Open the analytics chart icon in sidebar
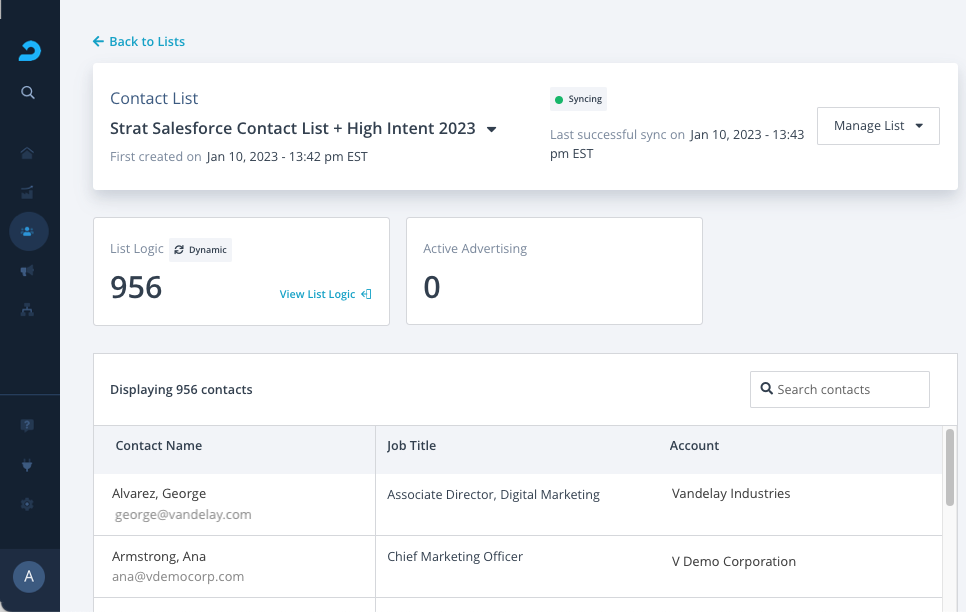The width and height of the screenshot is (966, 612). tap(28, 192)
